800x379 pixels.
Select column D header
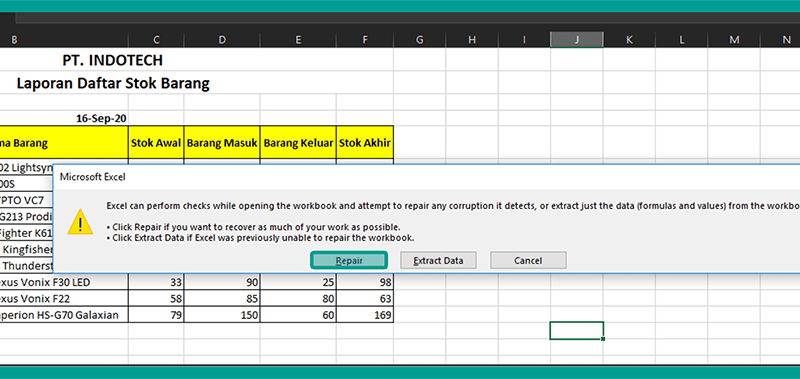coord(222,40)
